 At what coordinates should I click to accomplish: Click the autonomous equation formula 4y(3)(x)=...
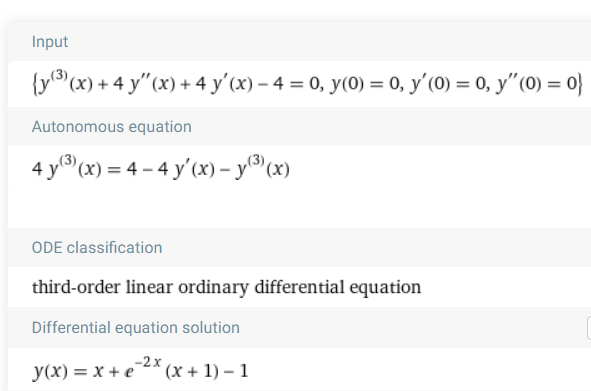(x=161, y=167)
